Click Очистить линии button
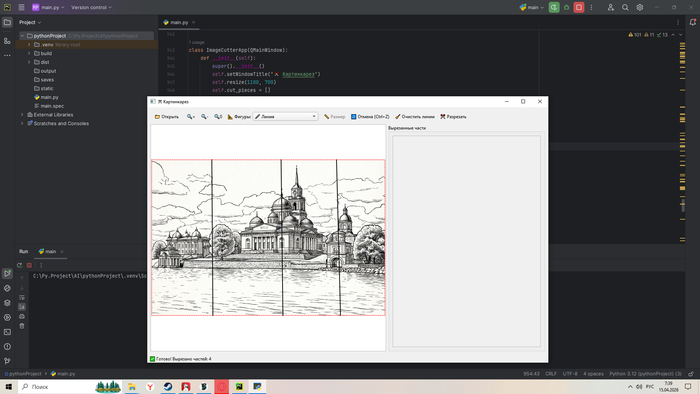This screenshot has width=700, height=394. coord(415,116)
